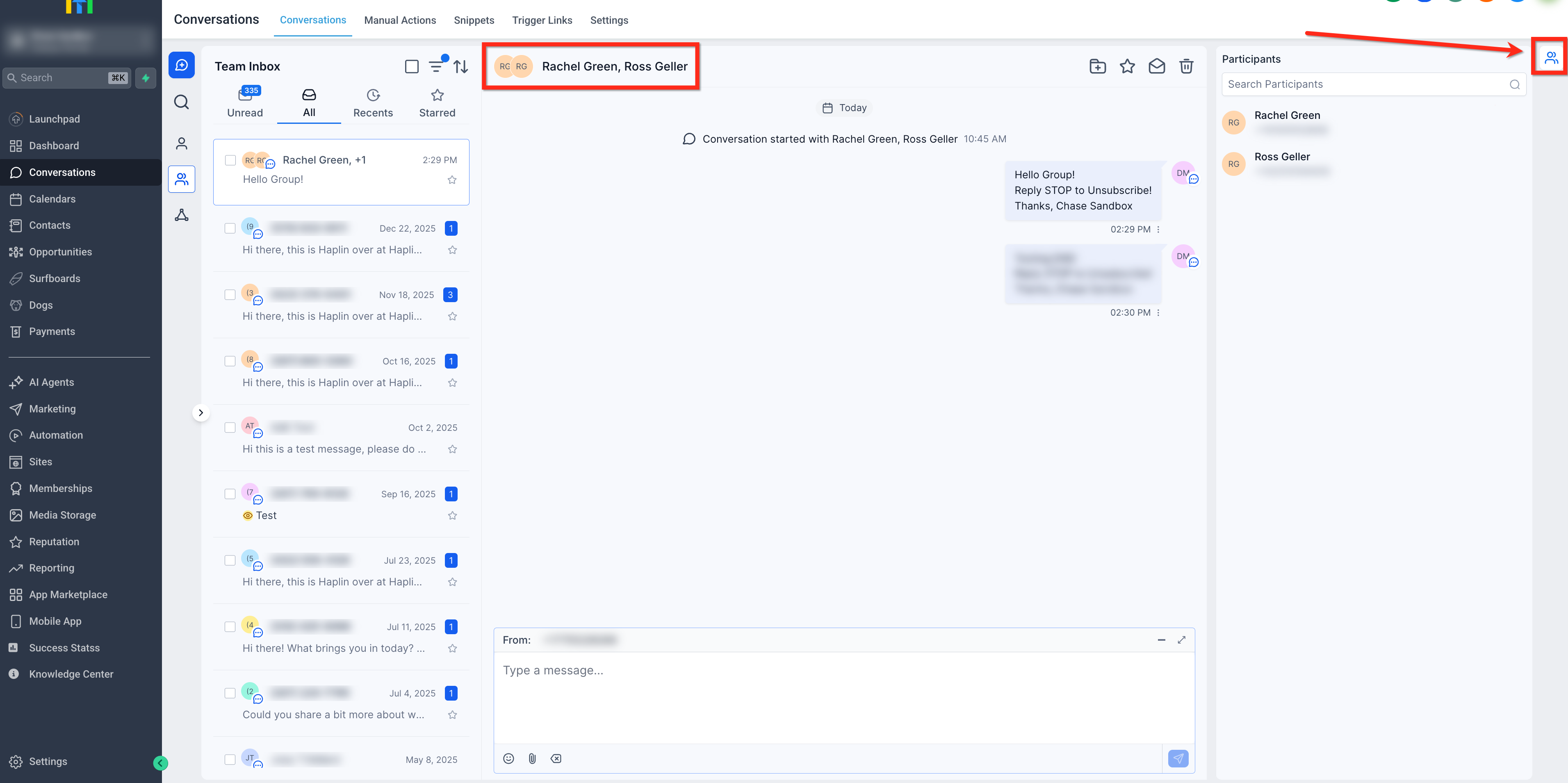
Task: Star the conversation using header star icon
Action: coord(1127,66)
